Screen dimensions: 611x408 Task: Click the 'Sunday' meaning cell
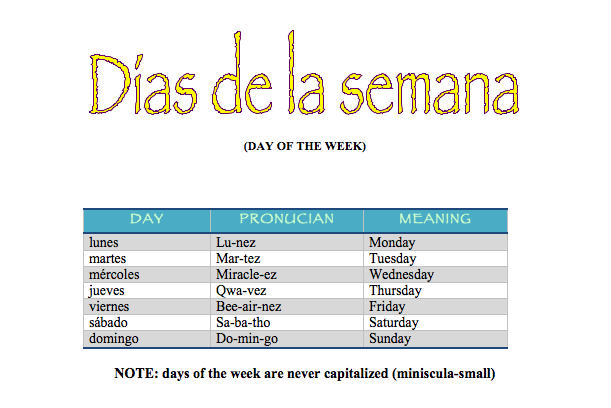(x=390, y=338)
